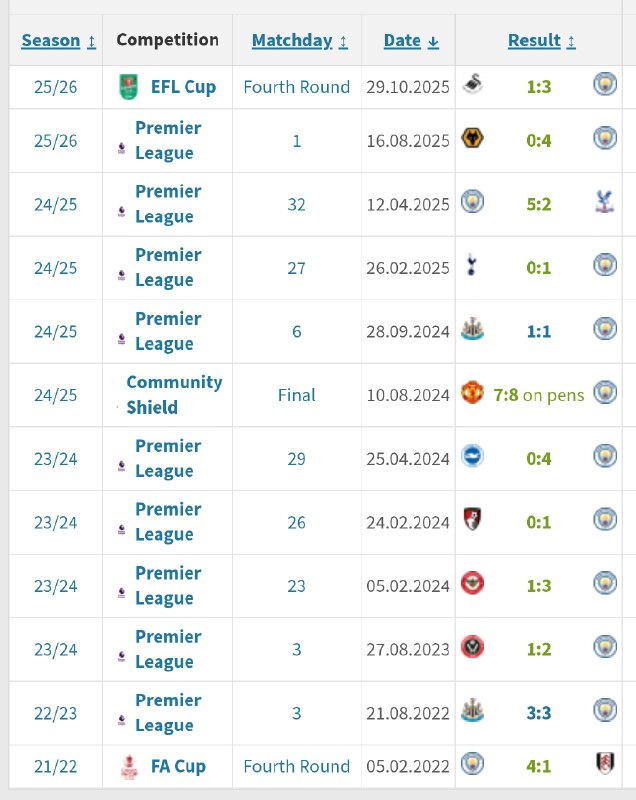The height and width of the screenshot is (800, 636).
Task: Sort the table by Date column
Action: 411,41
